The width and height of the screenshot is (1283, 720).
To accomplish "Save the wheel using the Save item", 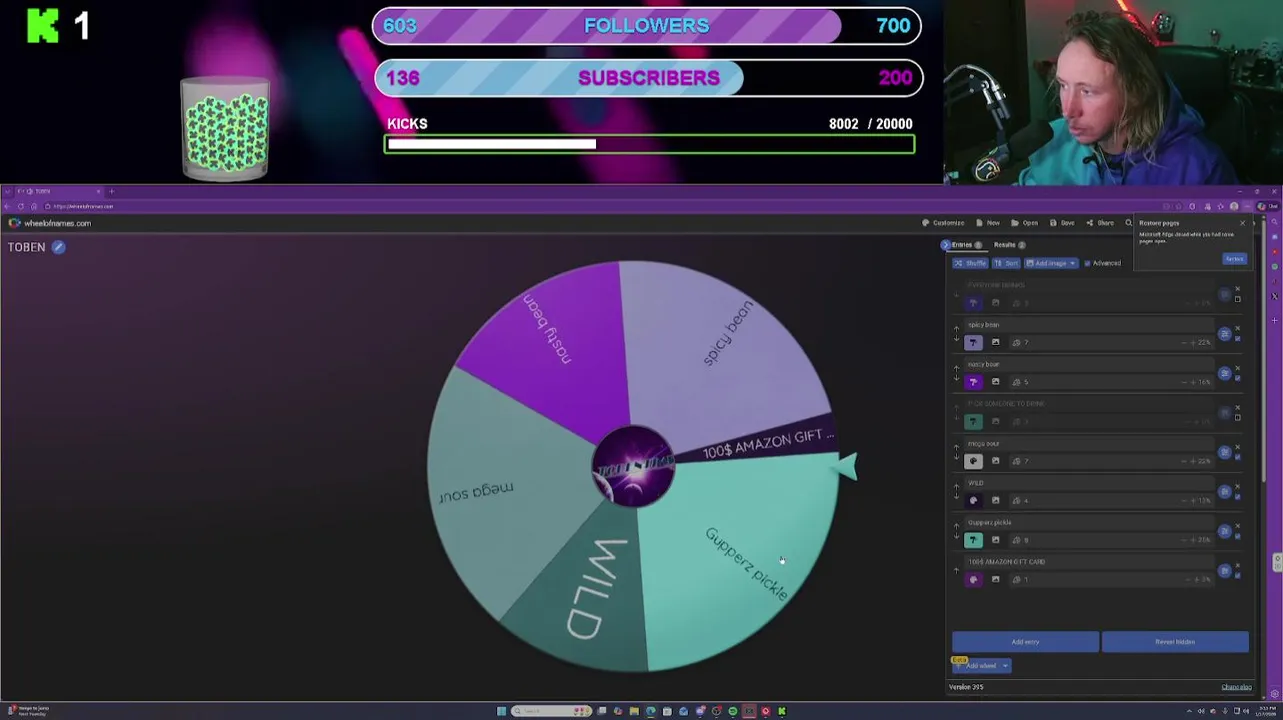I will click(1062, 223).
